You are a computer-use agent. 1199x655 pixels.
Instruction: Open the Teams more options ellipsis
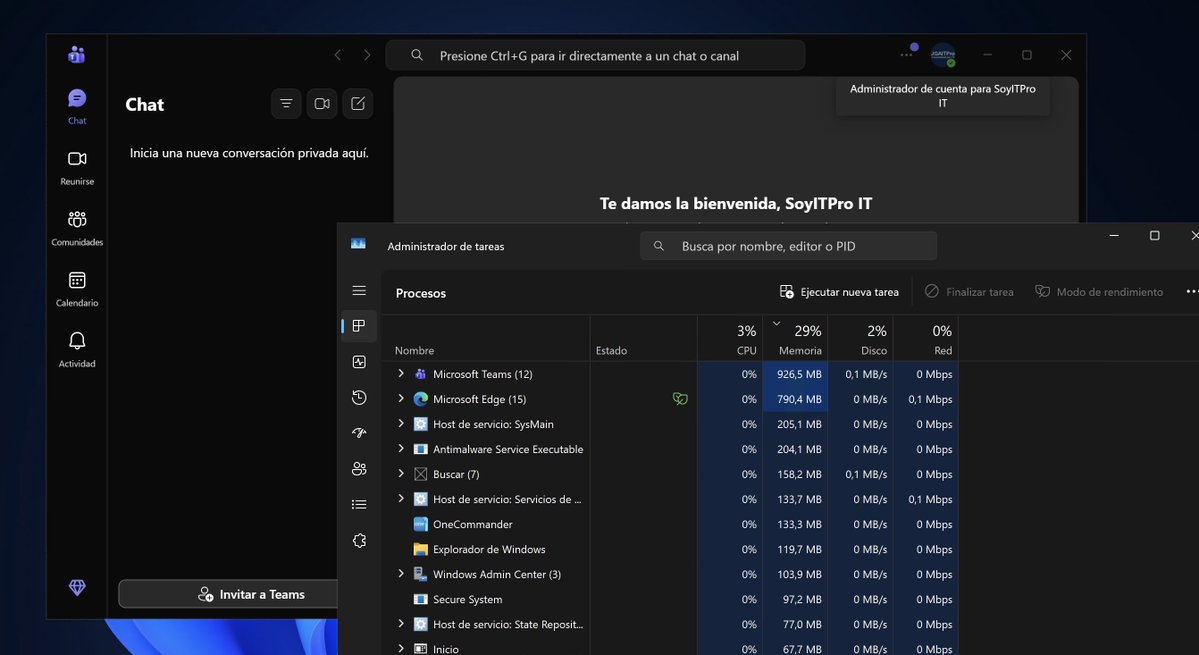click(x=906, y=55)
